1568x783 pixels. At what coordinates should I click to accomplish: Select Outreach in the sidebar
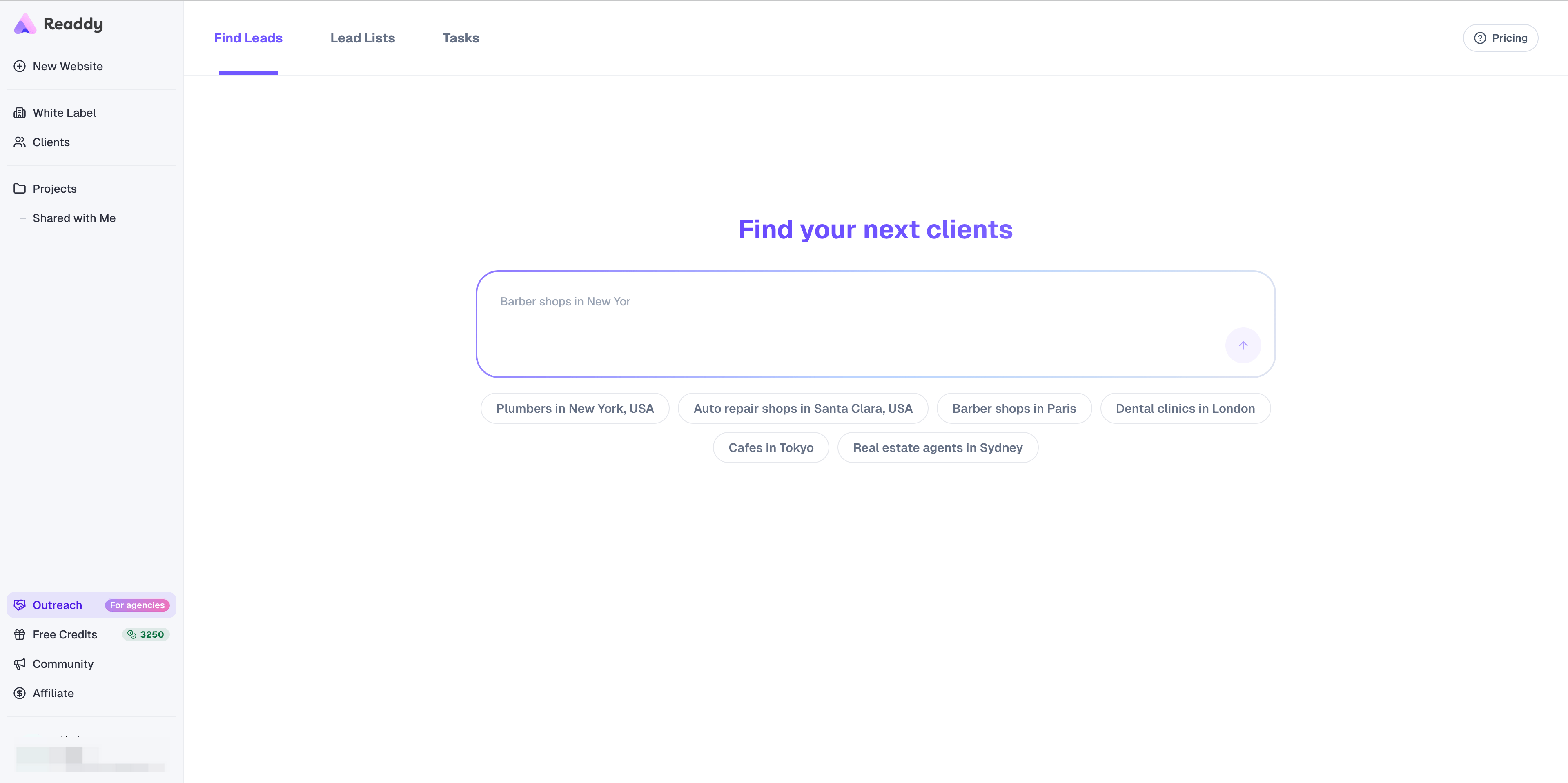coord(91,605)
